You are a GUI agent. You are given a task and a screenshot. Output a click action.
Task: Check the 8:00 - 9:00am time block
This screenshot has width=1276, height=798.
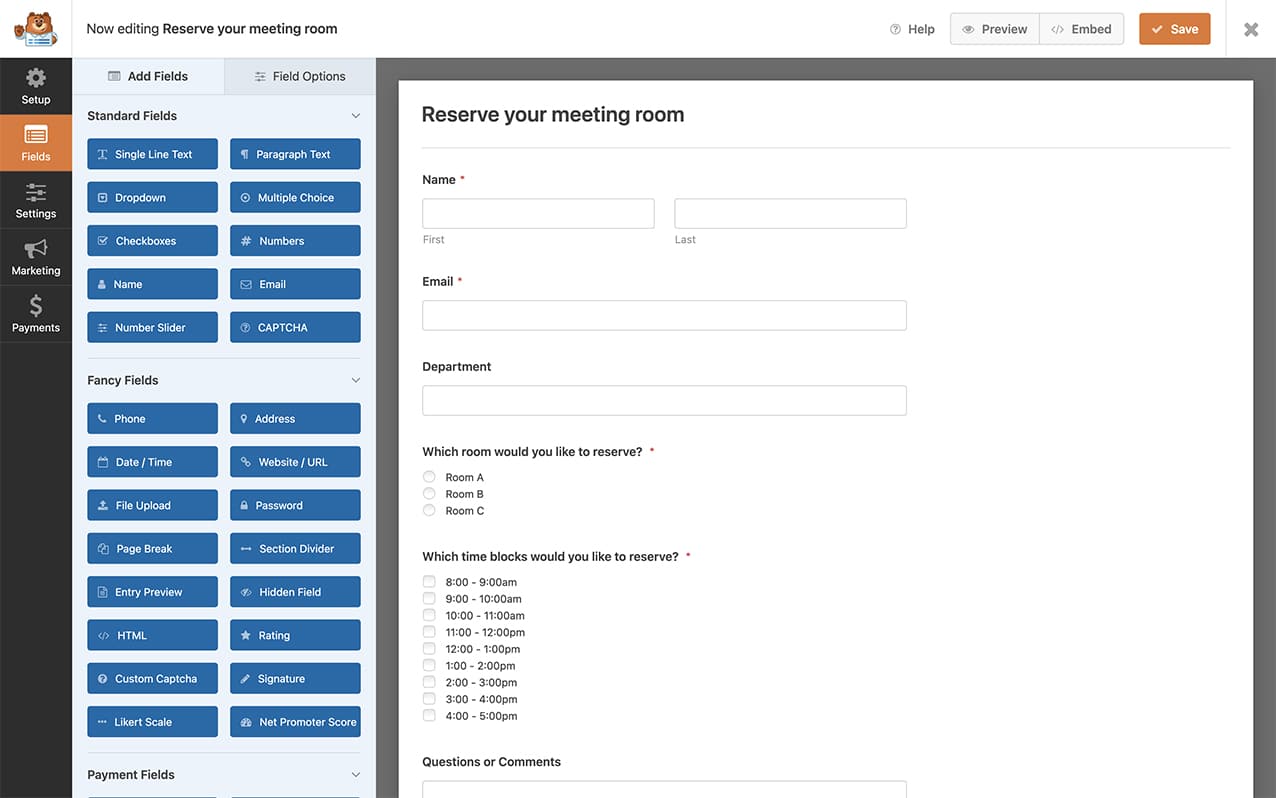(x=429, y=581)
